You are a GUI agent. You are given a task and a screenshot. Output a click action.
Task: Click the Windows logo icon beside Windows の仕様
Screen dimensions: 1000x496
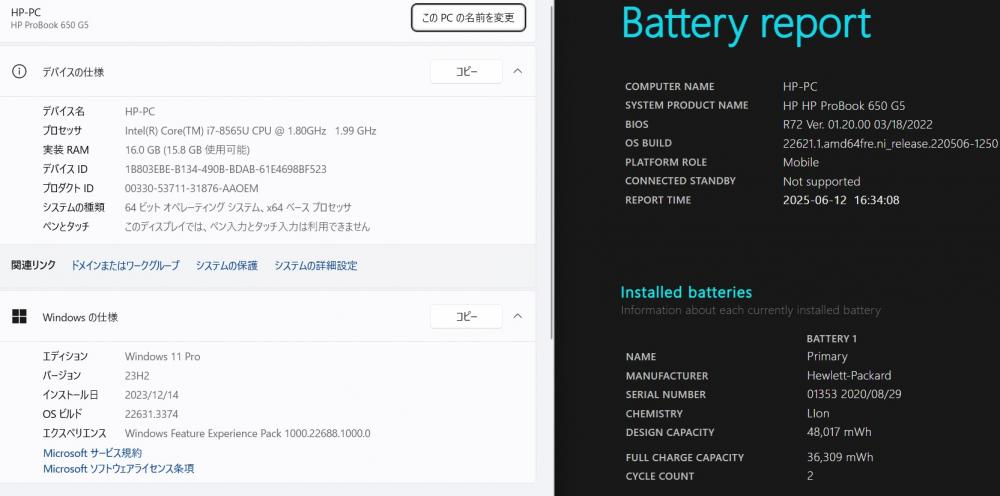pyautogui.click(x=19, y=316)
